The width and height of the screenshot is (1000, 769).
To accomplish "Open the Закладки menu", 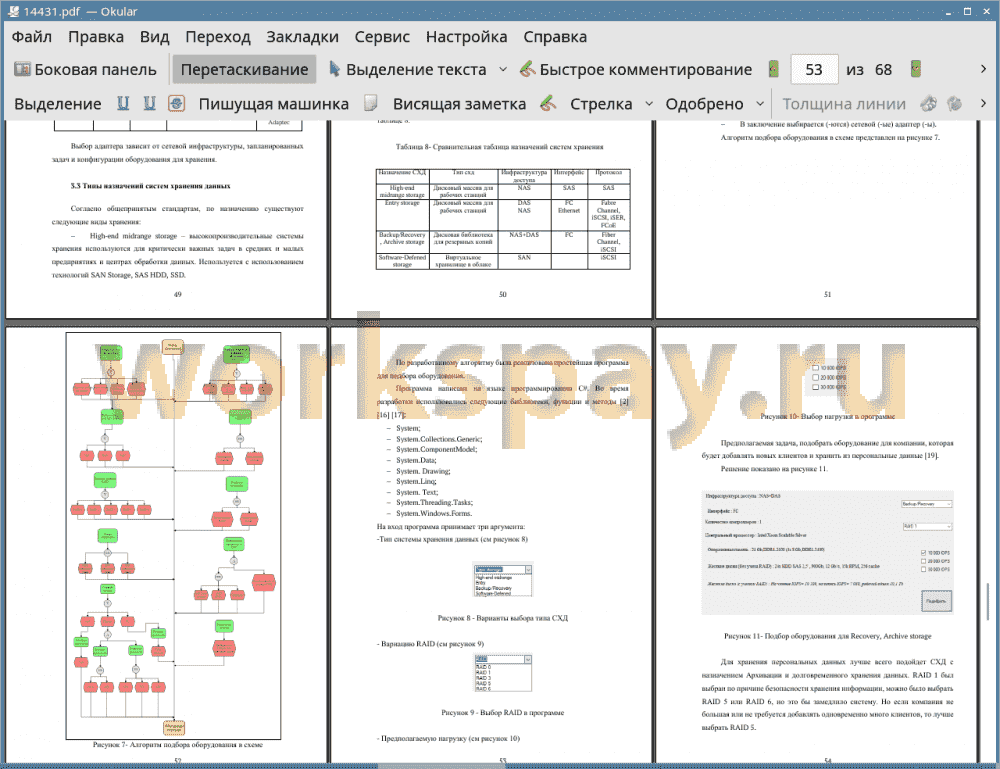I will pyautogui.click(x=302, y=37).
